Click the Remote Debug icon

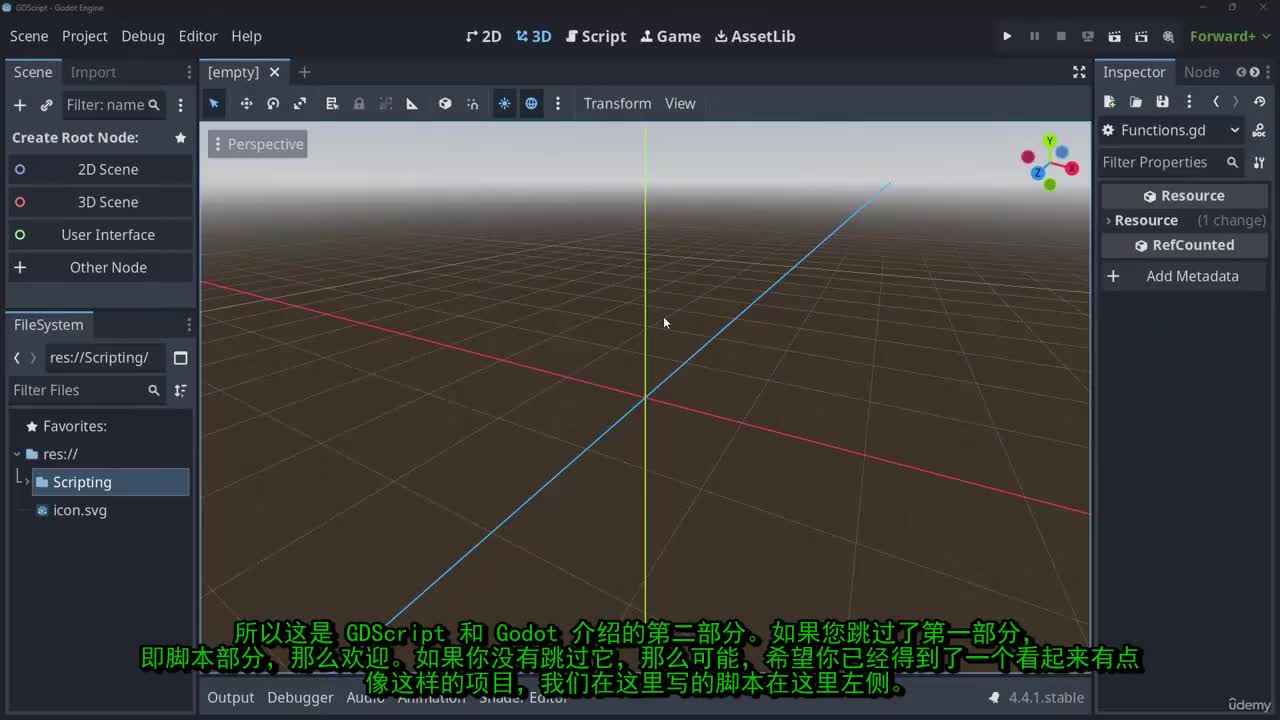pyautogui.click(x=1088, y=36)
